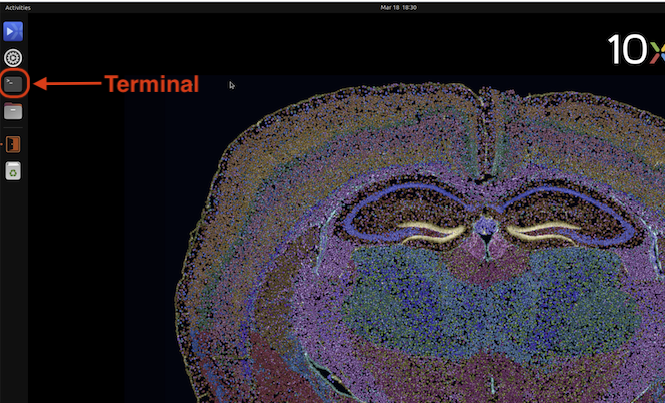Open the Trash icon in the dock
This screenshot has height=403, width=665.
(x=13, y=171)
